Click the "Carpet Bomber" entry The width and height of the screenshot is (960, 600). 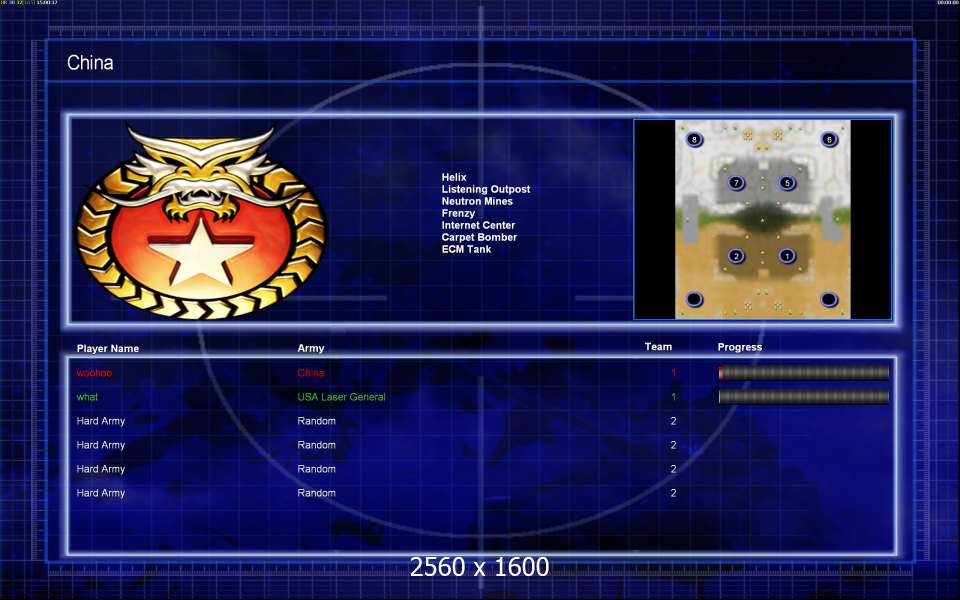479,237
